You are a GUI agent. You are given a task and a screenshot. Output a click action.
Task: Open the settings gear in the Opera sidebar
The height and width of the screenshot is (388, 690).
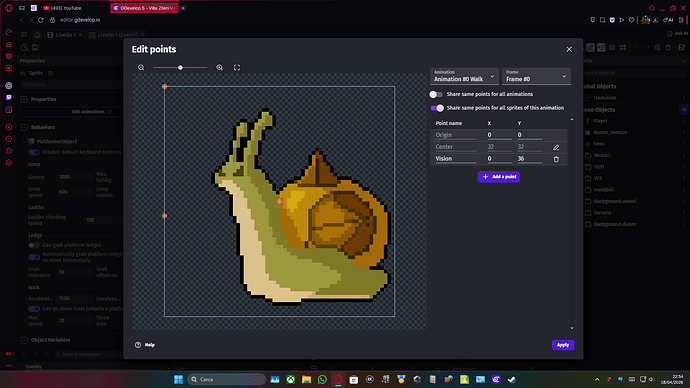coord(9,163)
